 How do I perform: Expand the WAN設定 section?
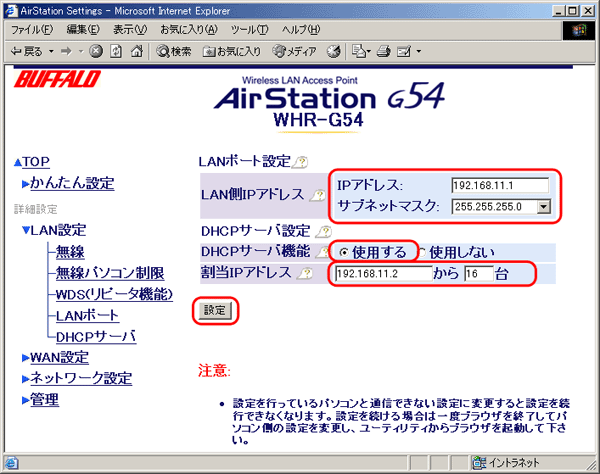coord(26,358)
